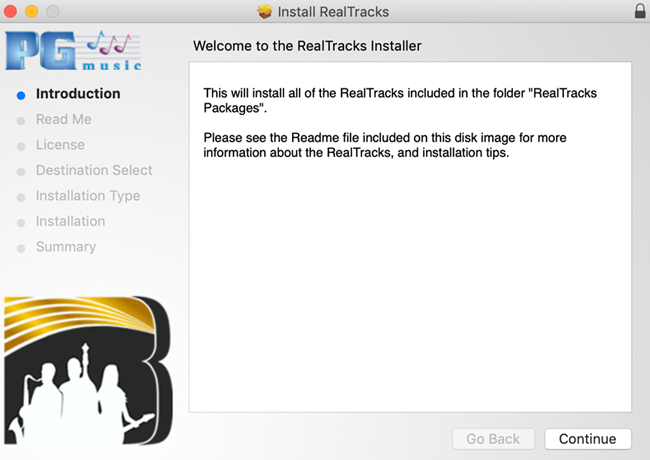Minimize the installer with the yellow button
Viewport: 650px width, 460px height.
click(32, 11)
